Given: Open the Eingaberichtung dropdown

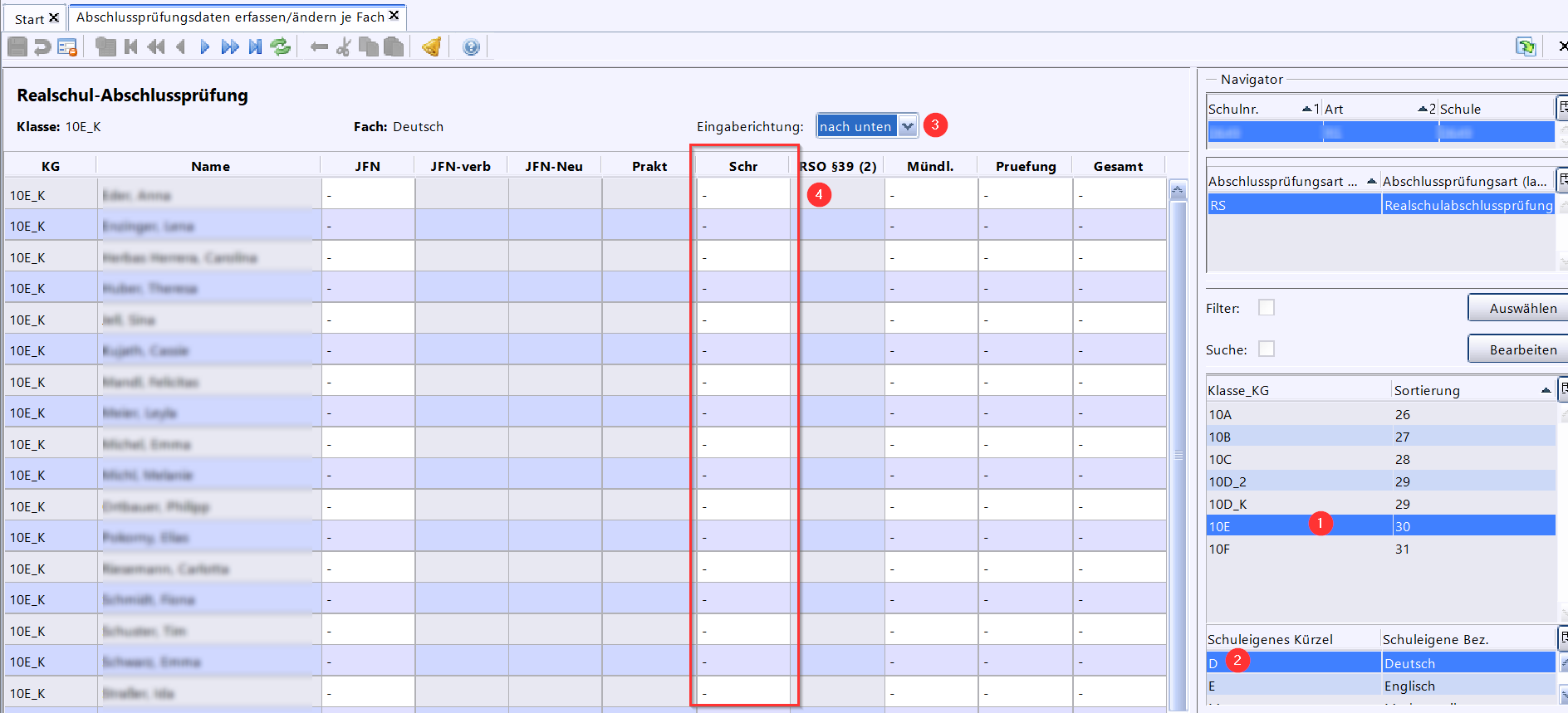Looking at the screenshot, I should (908, 126).
